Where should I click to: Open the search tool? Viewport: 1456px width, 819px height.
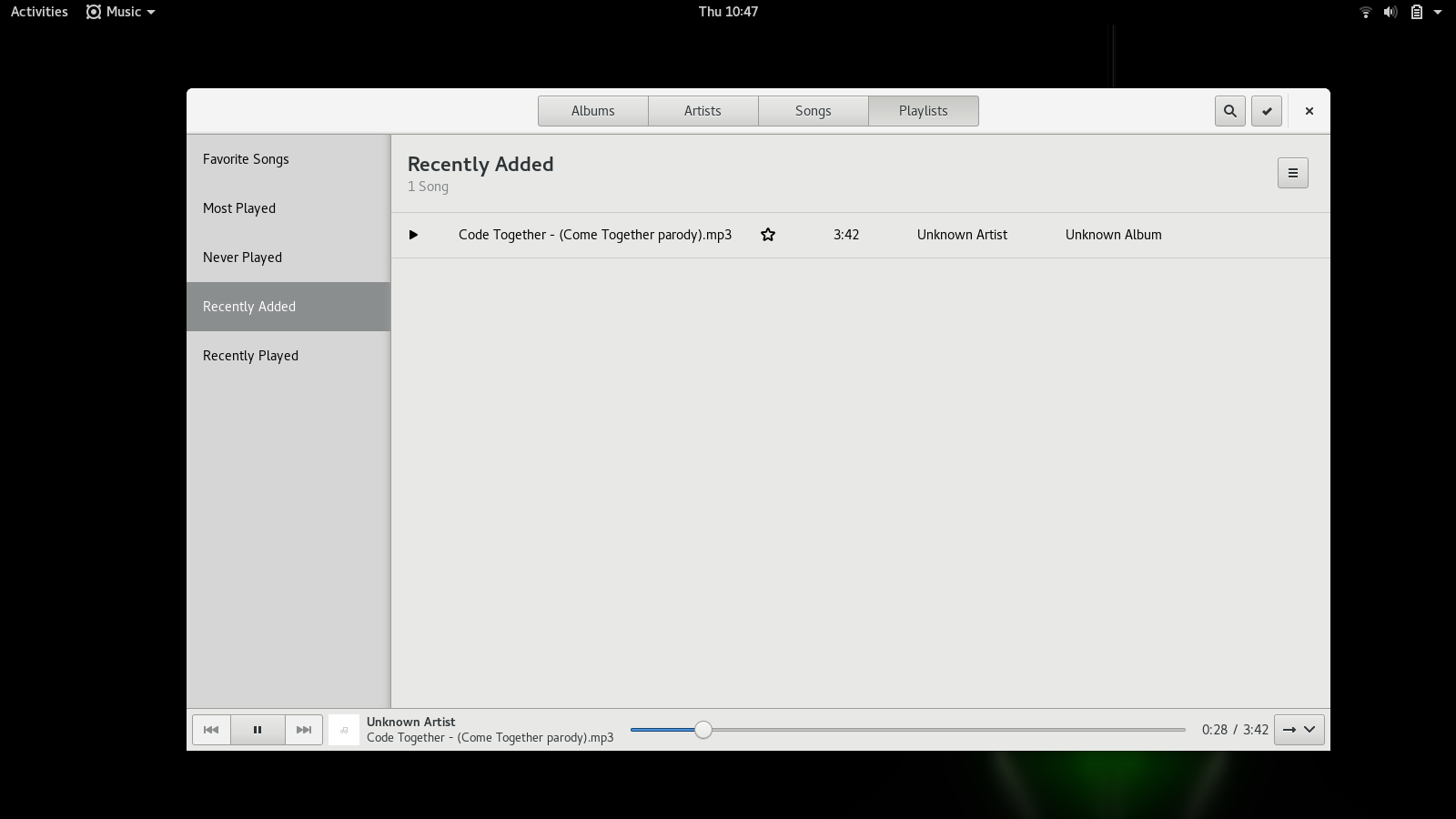[1229, 111]
